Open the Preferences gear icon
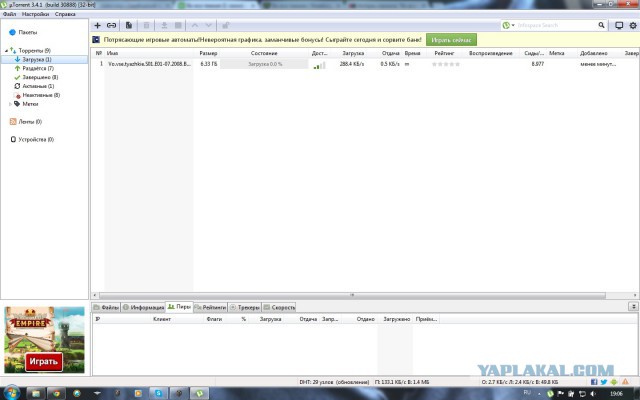The image size is (640, 400). (x=634, y=24)
